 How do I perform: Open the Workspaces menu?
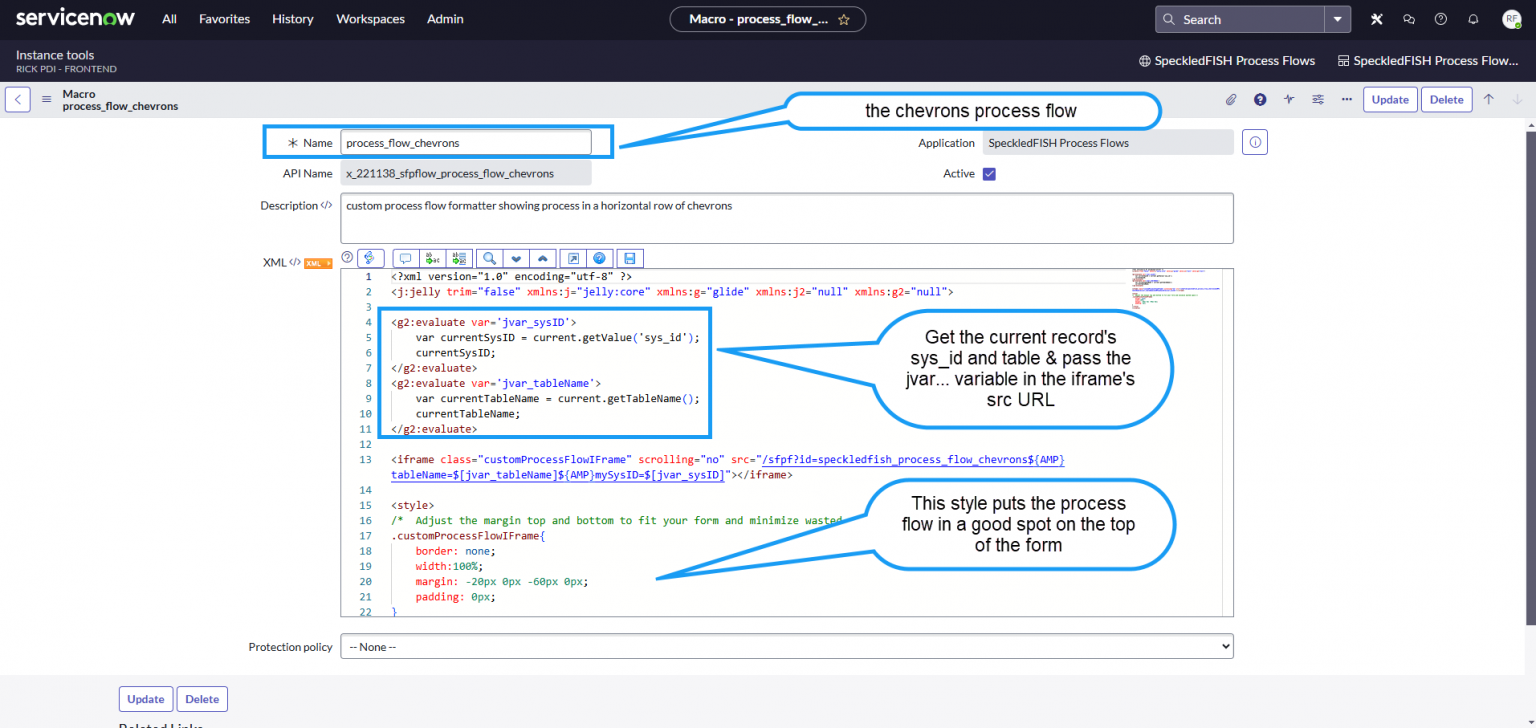pos(370,18)
